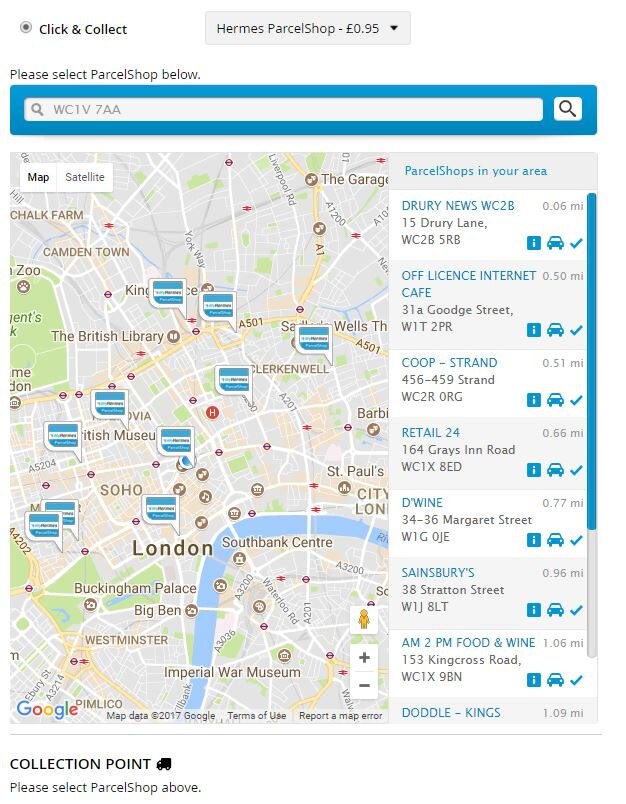
Task: Select Retail 24 with checkmark icon
Action: click(x=576, y=470)
